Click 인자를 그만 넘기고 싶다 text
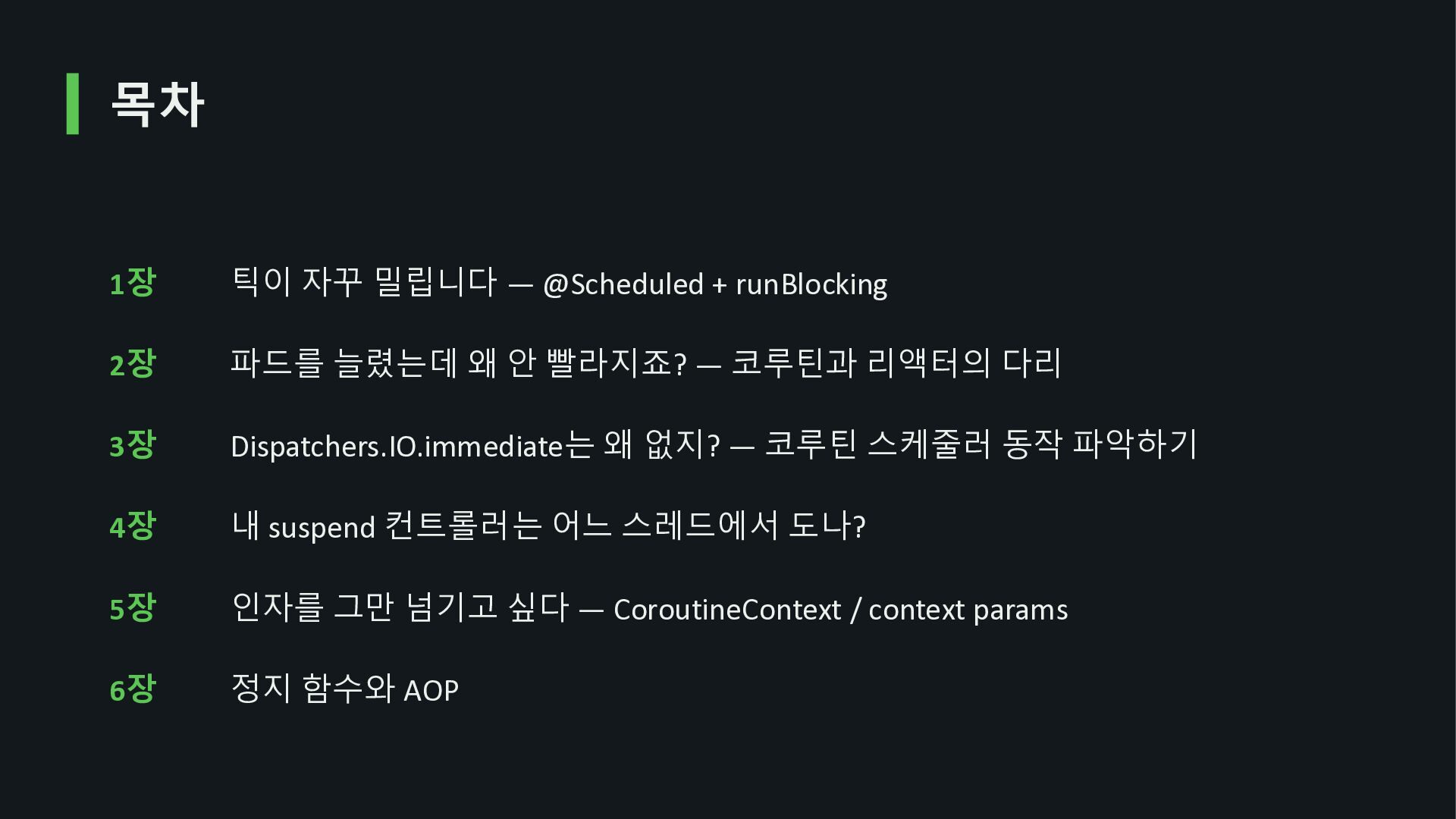This screenshot has height=819, width=1456. tap(400, 607)
